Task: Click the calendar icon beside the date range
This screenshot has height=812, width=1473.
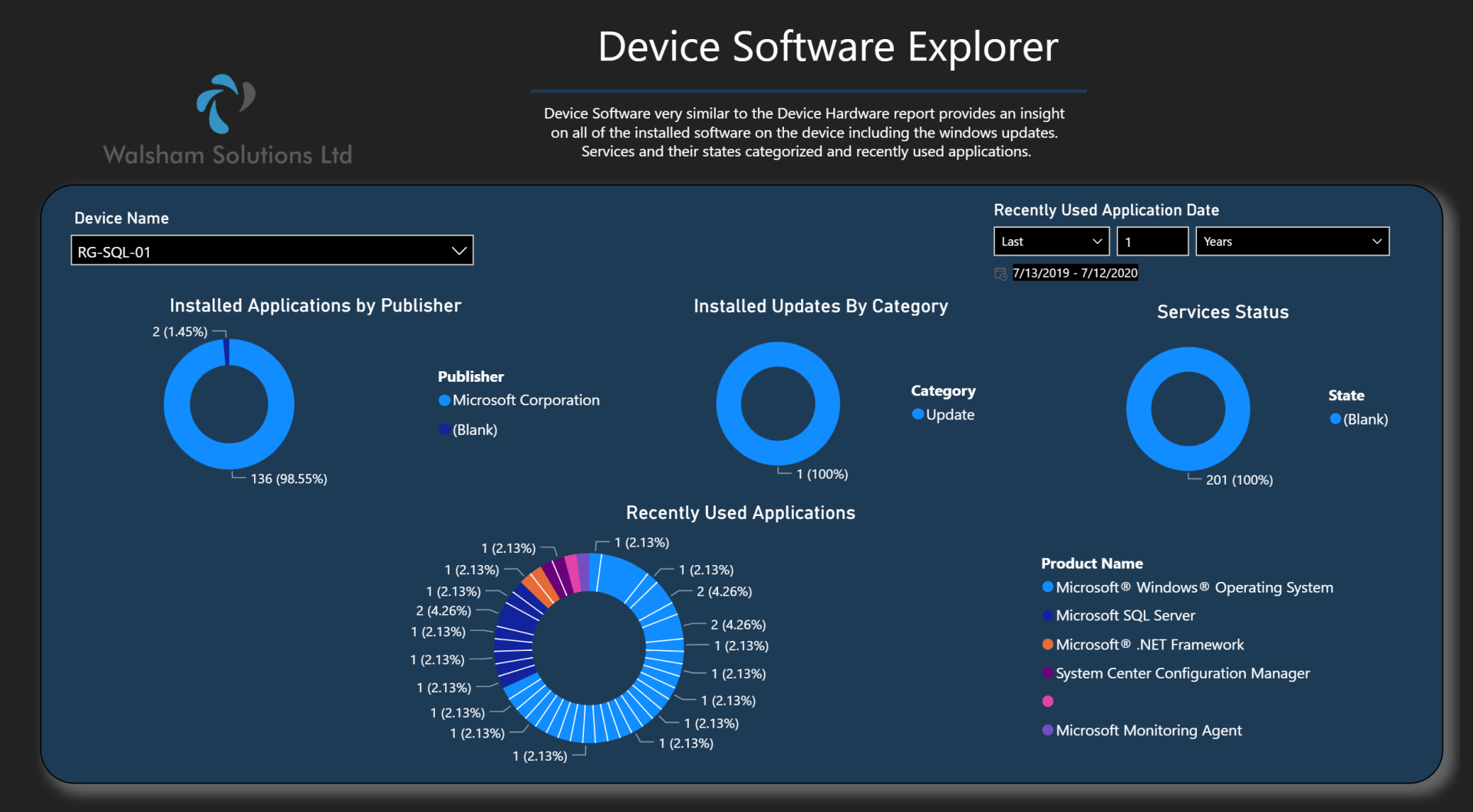Action: click(1000, 274)
